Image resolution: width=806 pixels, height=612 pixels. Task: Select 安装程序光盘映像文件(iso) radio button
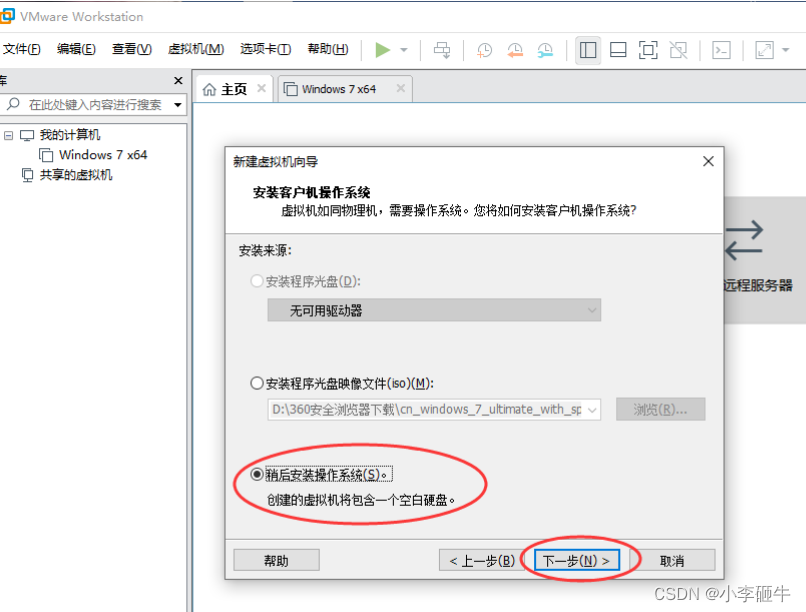click(x=257, y=383)
